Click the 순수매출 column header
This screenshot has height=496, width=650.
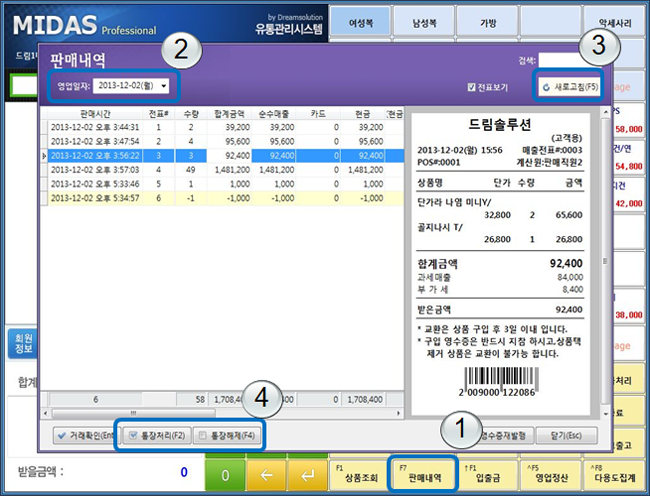(274, 114)
